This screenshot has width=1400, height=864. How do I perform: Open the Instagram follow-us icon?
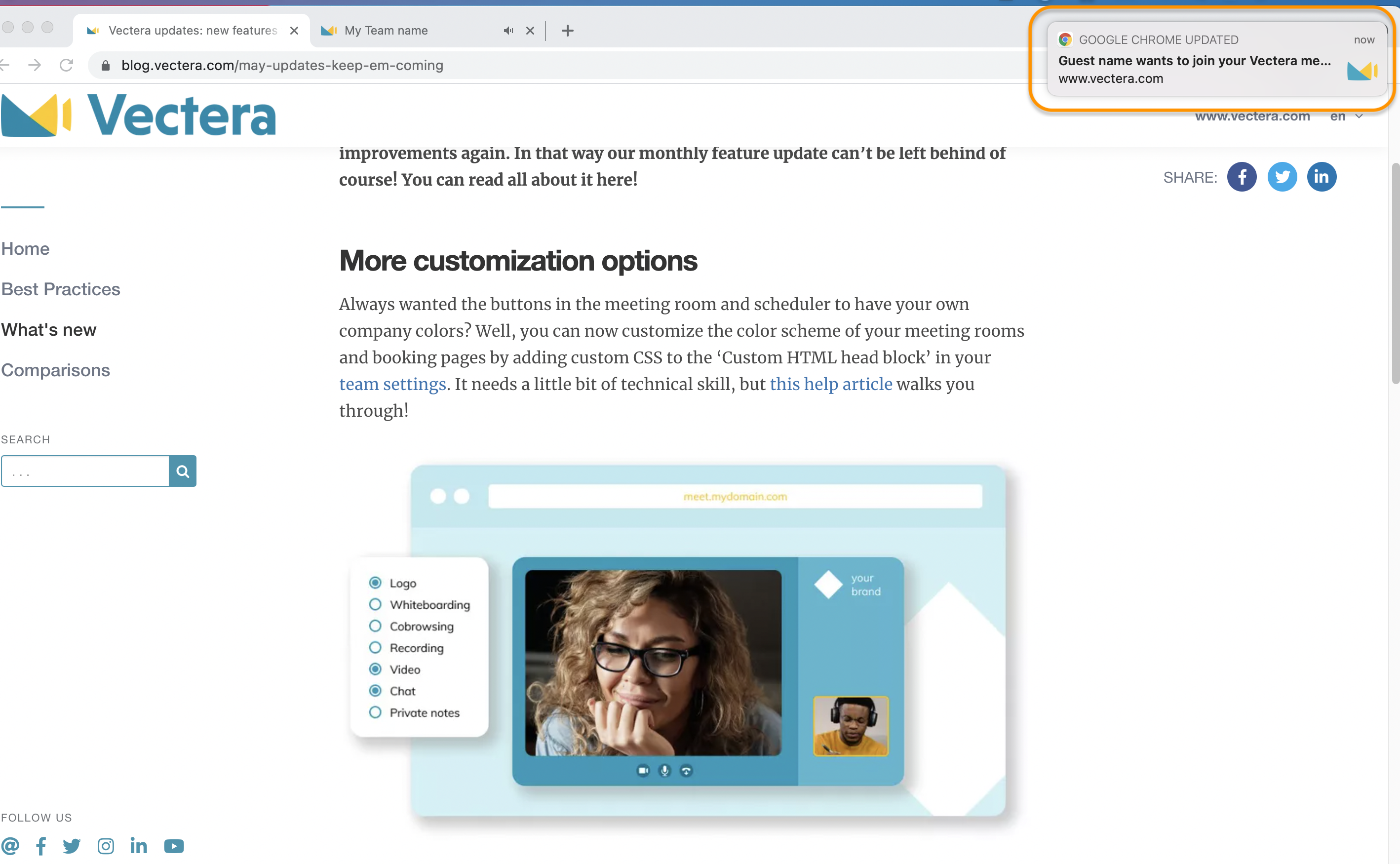coord(106,845)
